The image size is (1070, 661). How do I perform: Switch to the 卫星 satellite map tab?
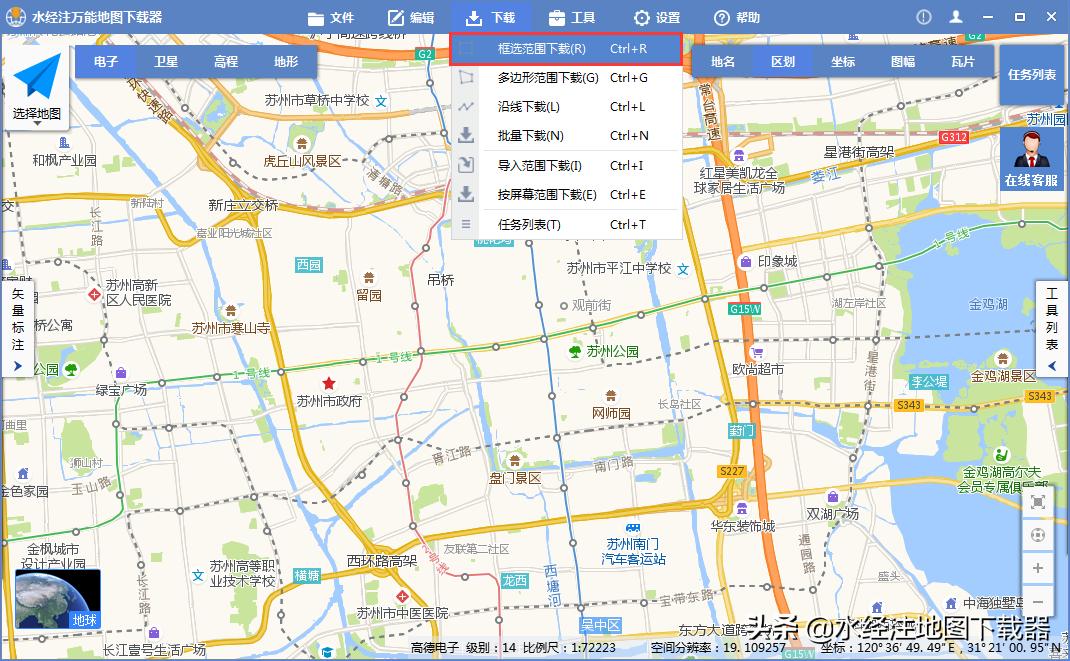pyautogui.click(x=165, y=61)
